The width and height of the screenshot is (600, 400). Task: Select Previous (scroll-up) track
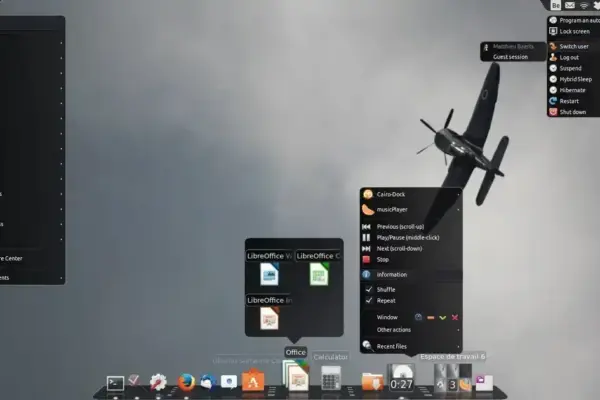411,227
